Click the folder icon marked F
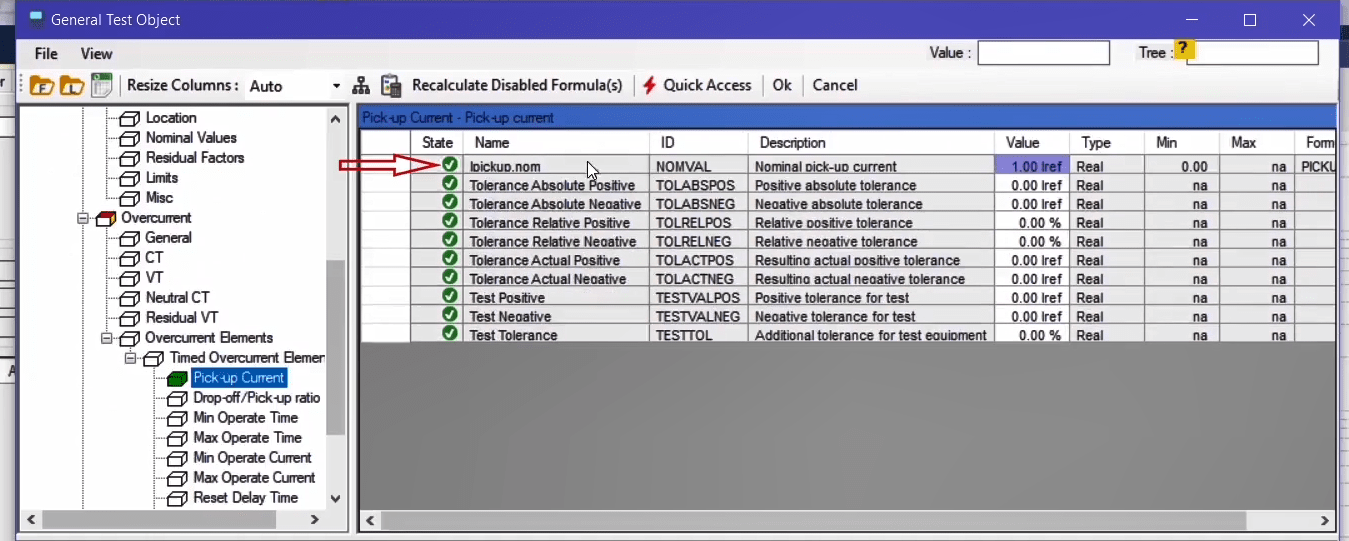1349x541 pixels. 41,86
